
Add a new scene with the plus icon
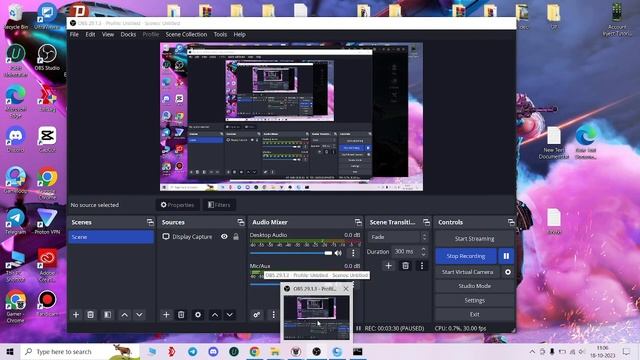(76, 315)
